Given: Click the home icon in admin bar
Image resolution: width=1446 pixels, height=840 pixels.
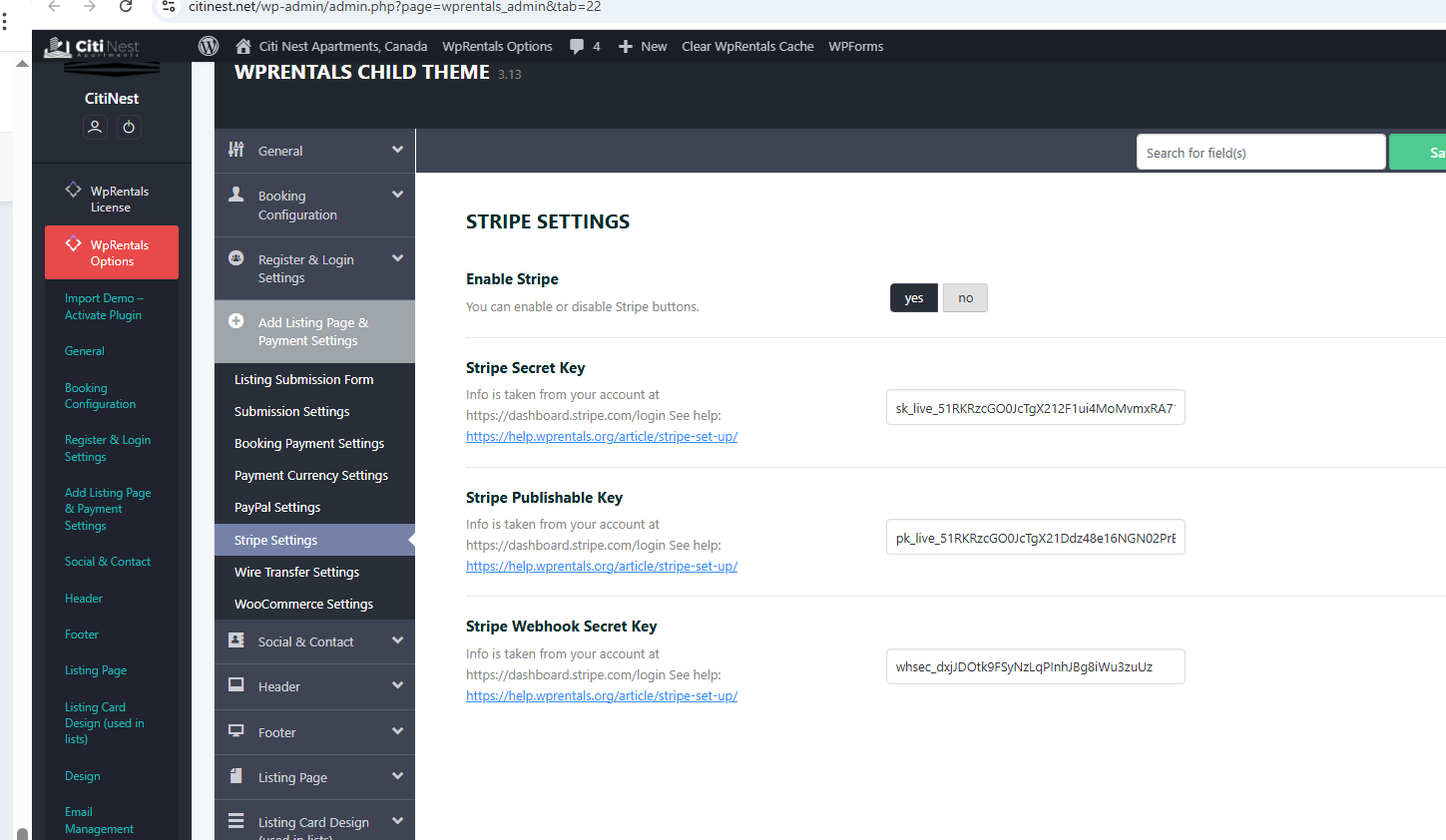Looking at the screenshot, I should 243,46.
